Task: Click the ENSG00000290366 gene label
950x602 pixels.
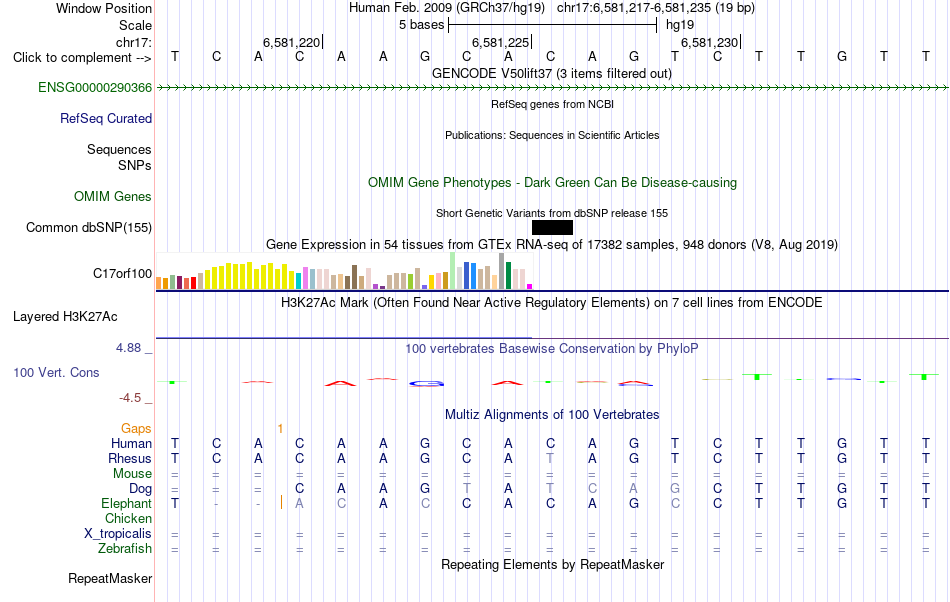Action: pyautogui.click(x=95, y=88)
